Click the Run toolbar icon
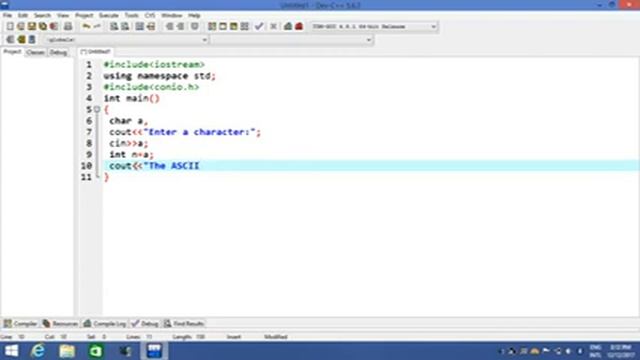Viewport: 640px width, 360px height. (223, 27)
